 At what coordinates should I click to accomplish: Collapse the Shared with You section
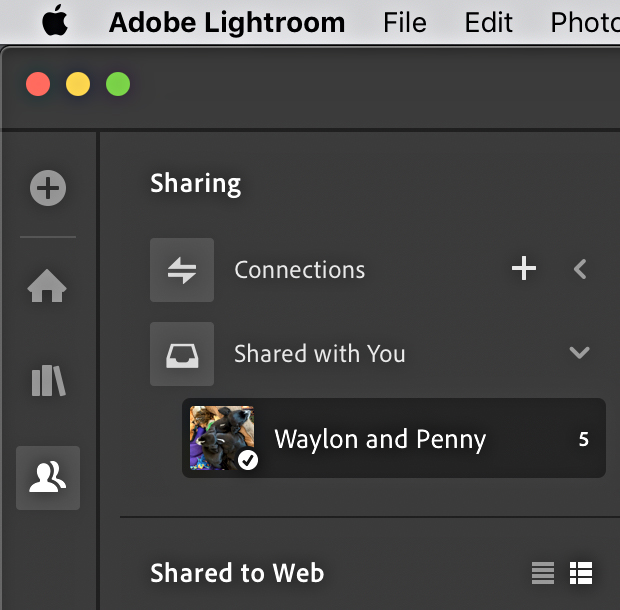tap(580, 352)
